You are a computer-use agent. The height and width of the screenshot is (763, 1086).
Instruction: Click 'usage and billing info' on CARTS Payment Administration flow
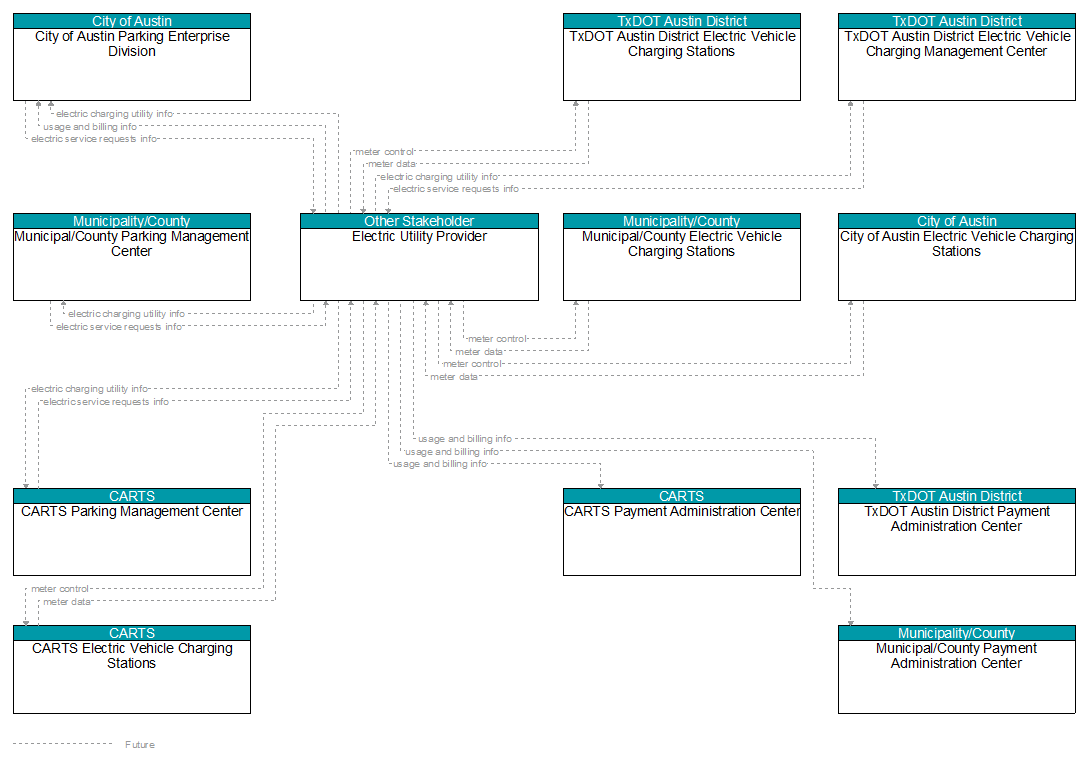click(440, 464)
